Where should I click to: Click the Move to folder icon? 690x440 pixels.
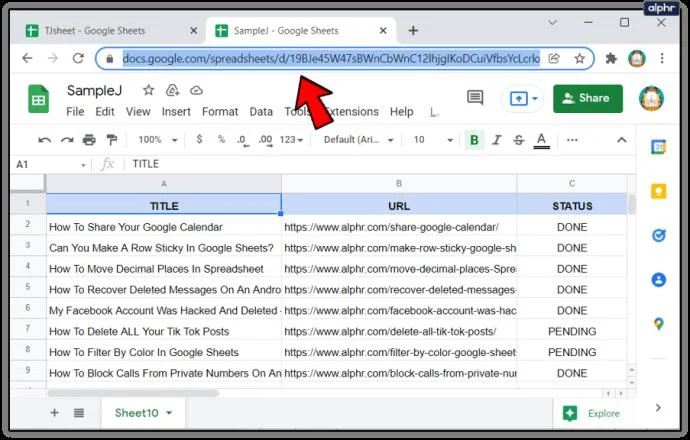pyautogui.click(x=172, y=90)
